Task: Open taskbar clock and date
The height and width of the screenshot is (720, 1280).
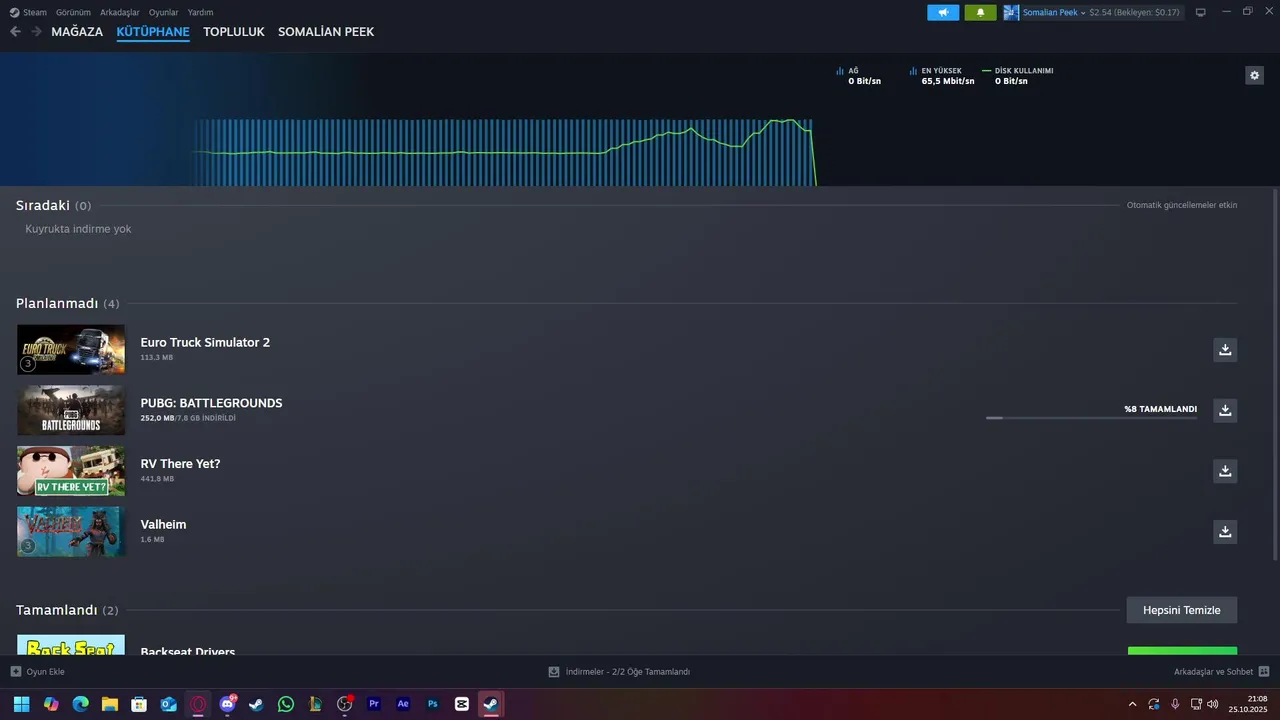Action: coord(1248,704)
